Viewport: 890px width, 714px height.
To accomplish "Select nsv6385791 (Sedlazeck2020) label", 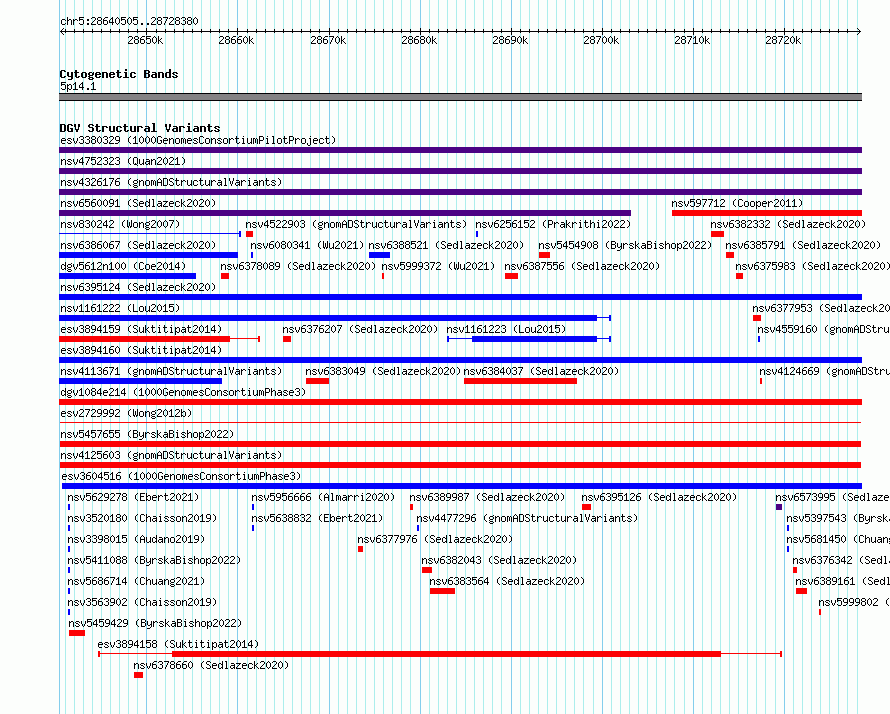I will pyautogui.click(x=803, y=245).
